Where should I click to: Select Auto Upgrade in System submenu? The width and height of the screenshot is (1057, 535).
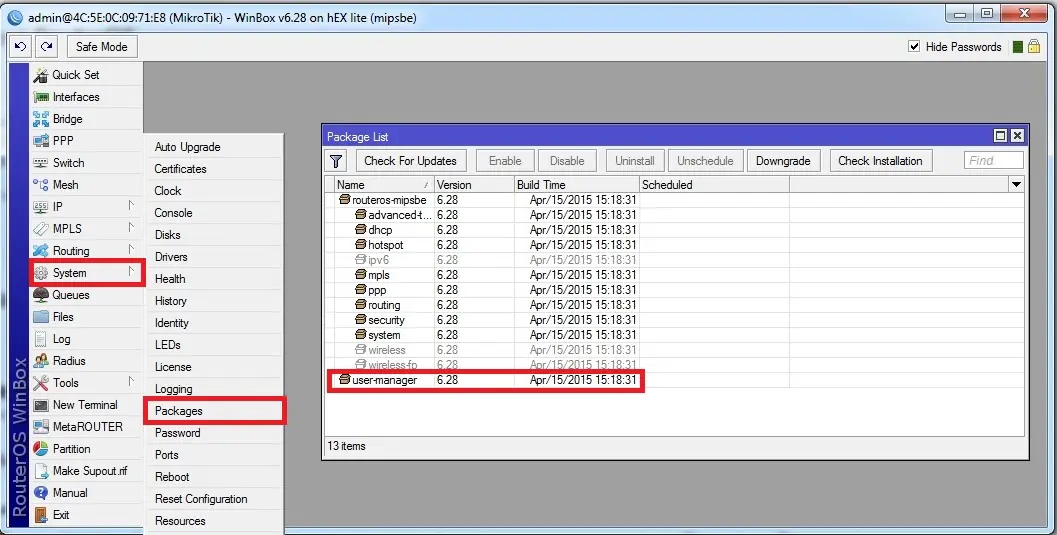(215, 147)
